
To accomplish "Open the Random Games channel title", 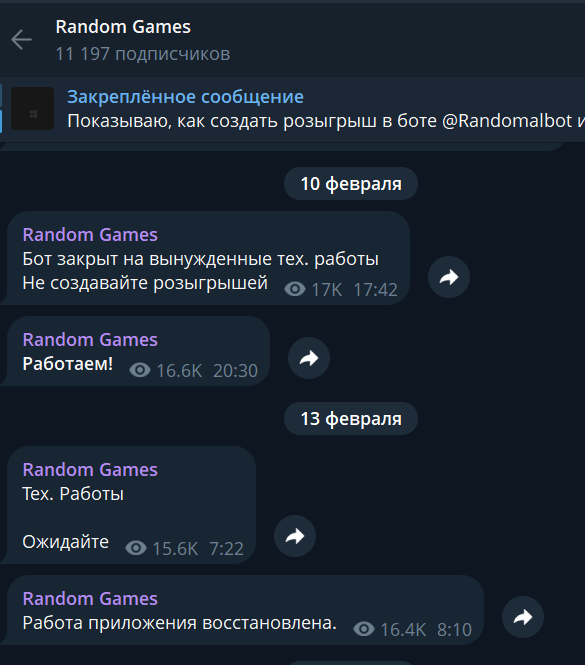I will pyautogui.click(x=123, y=27).
